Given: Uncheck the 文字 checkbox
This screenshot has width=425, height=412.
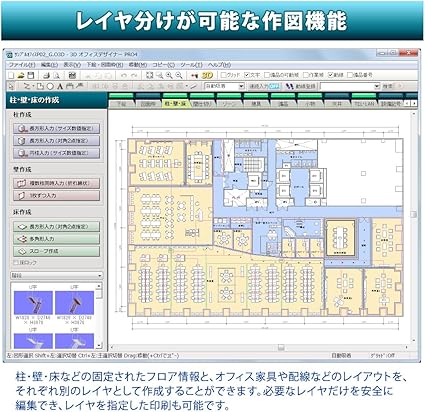Looking at the screenshot, I should (x=247, y=75).
